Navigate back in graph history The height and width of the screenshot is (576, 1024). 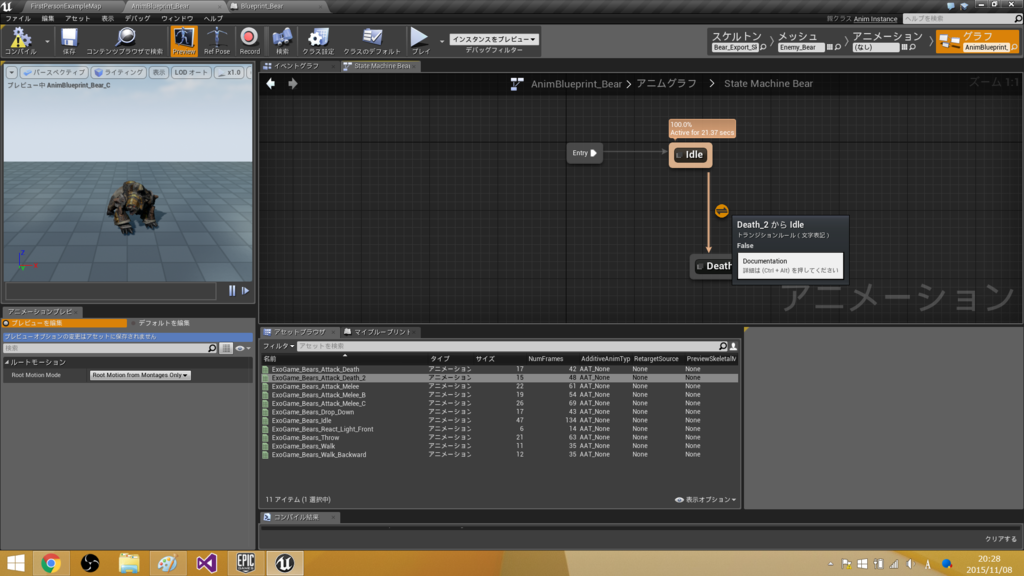[270, 84]
